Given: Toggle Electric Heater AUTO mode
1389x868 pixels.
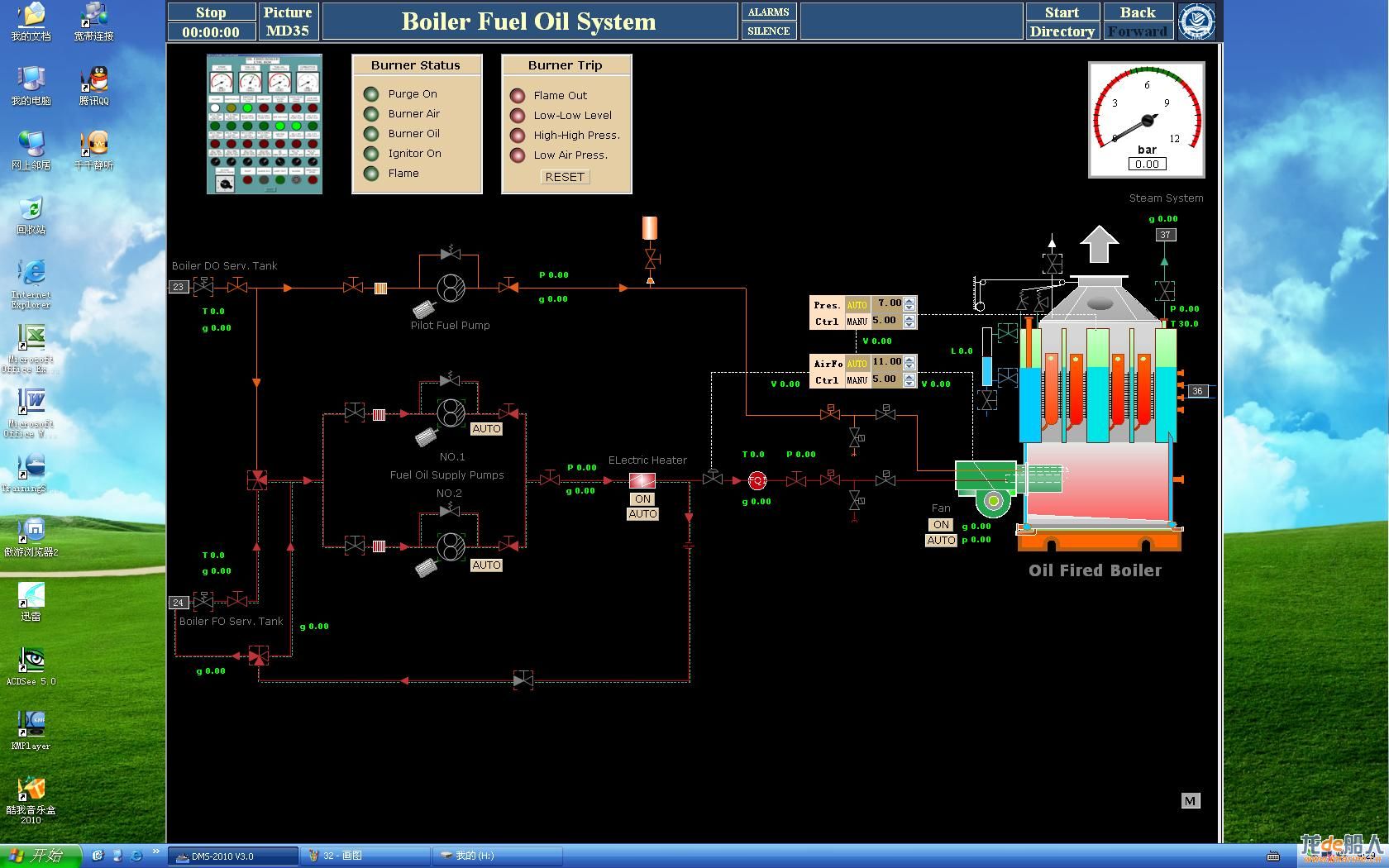Looking at the screenshot, I should coord(643,514).
